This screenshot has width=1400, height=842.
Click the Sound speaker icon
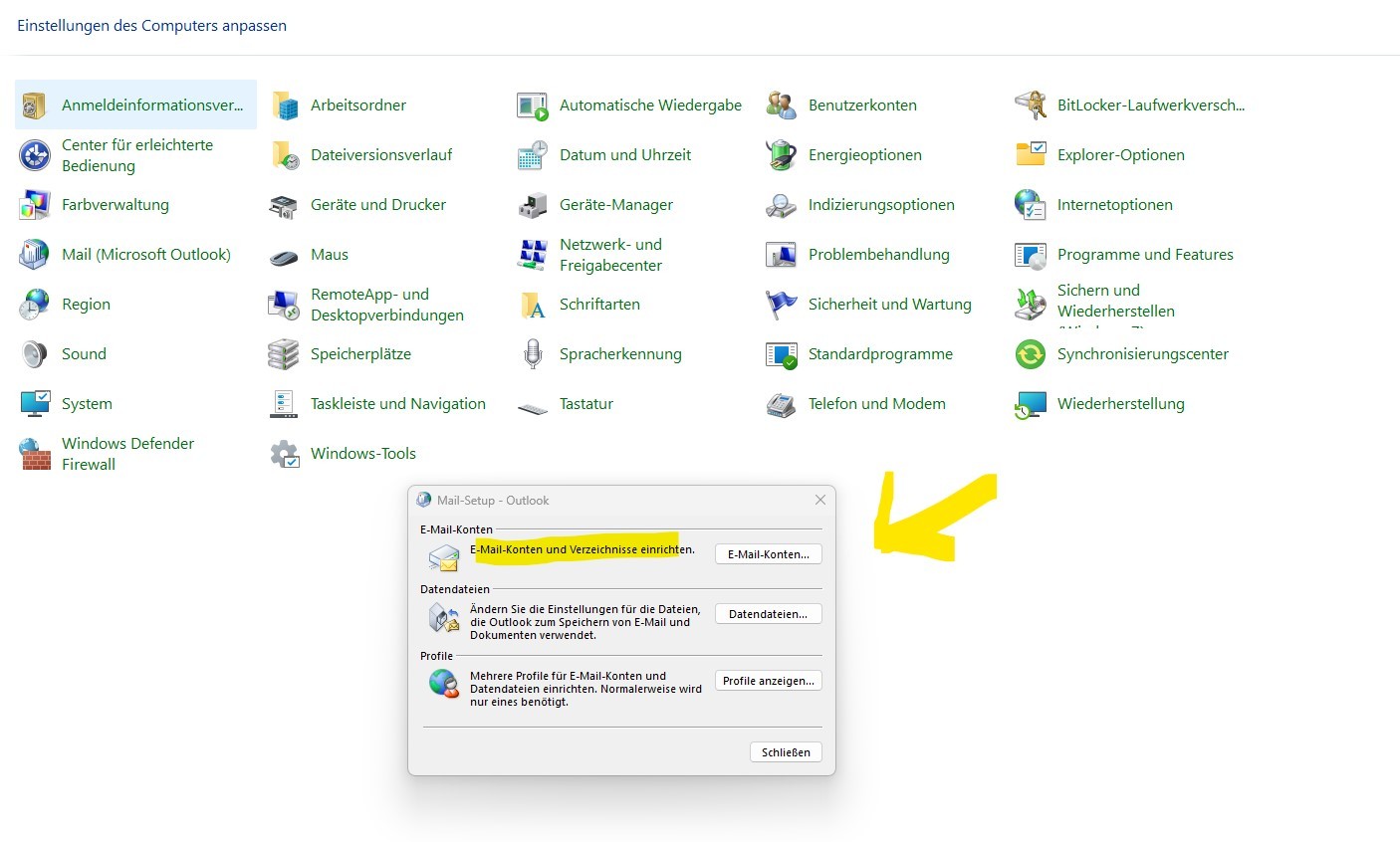[34, 354]
